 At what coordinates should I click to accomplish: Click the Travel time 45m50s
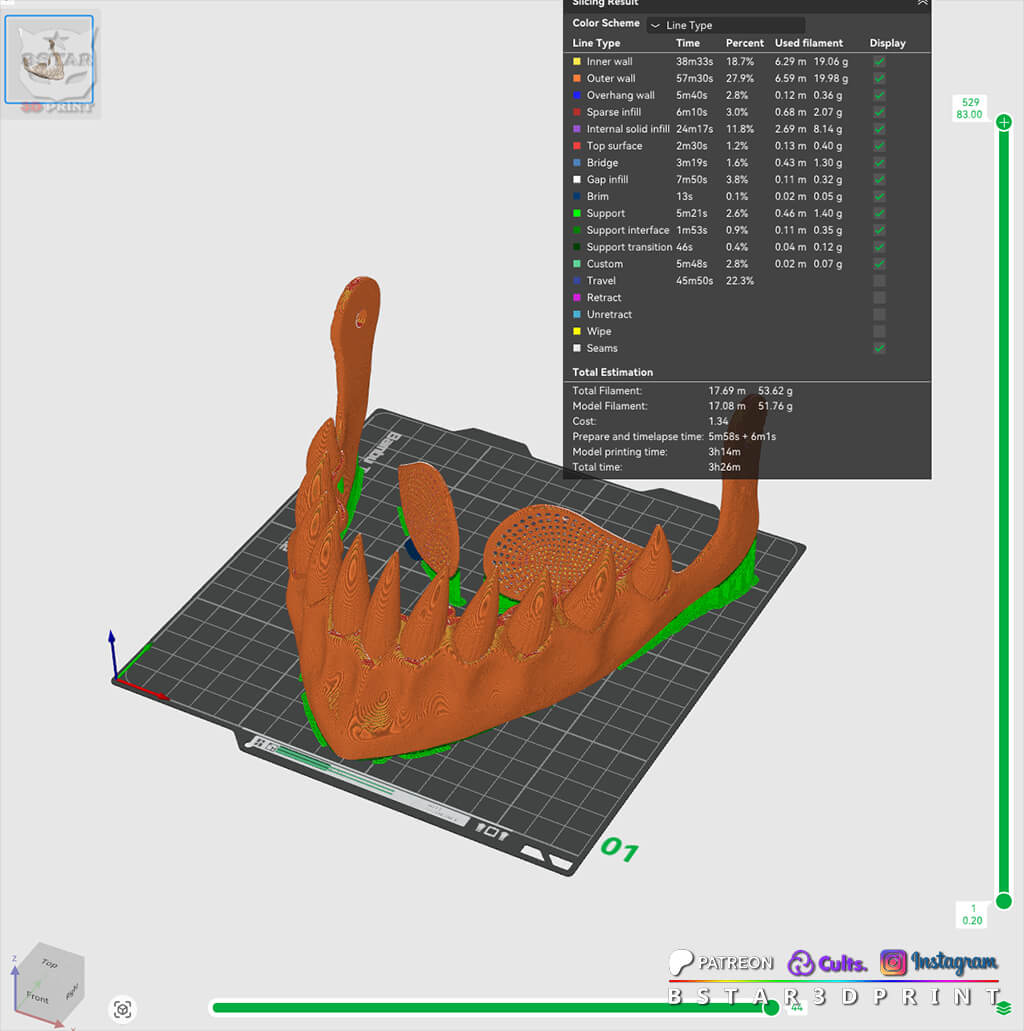point(695,281)
